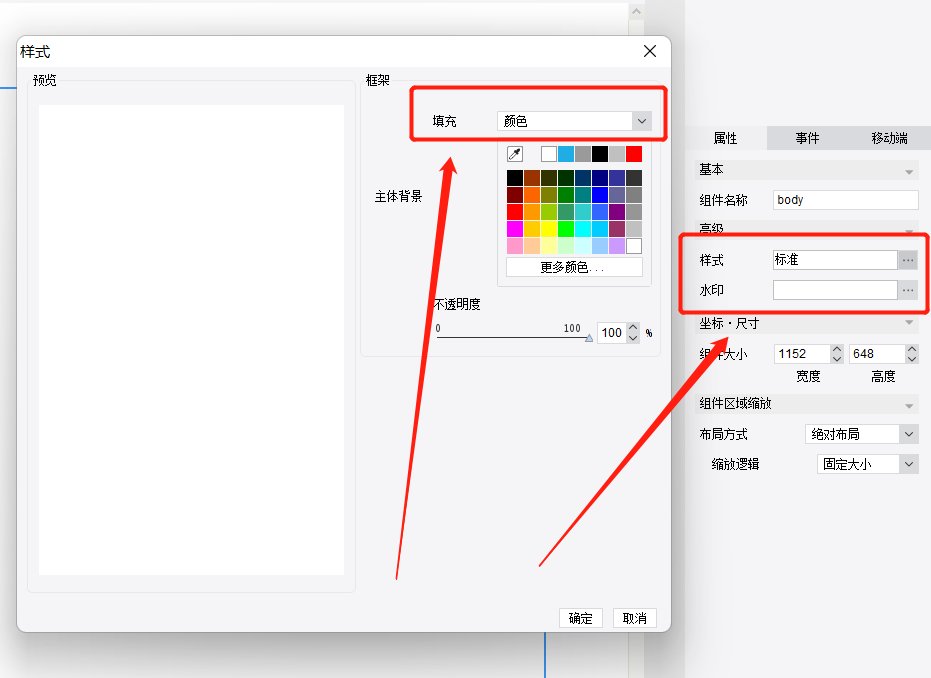
Task: Open the 水印 ellipsis editor button
Action: click(908, 290)
